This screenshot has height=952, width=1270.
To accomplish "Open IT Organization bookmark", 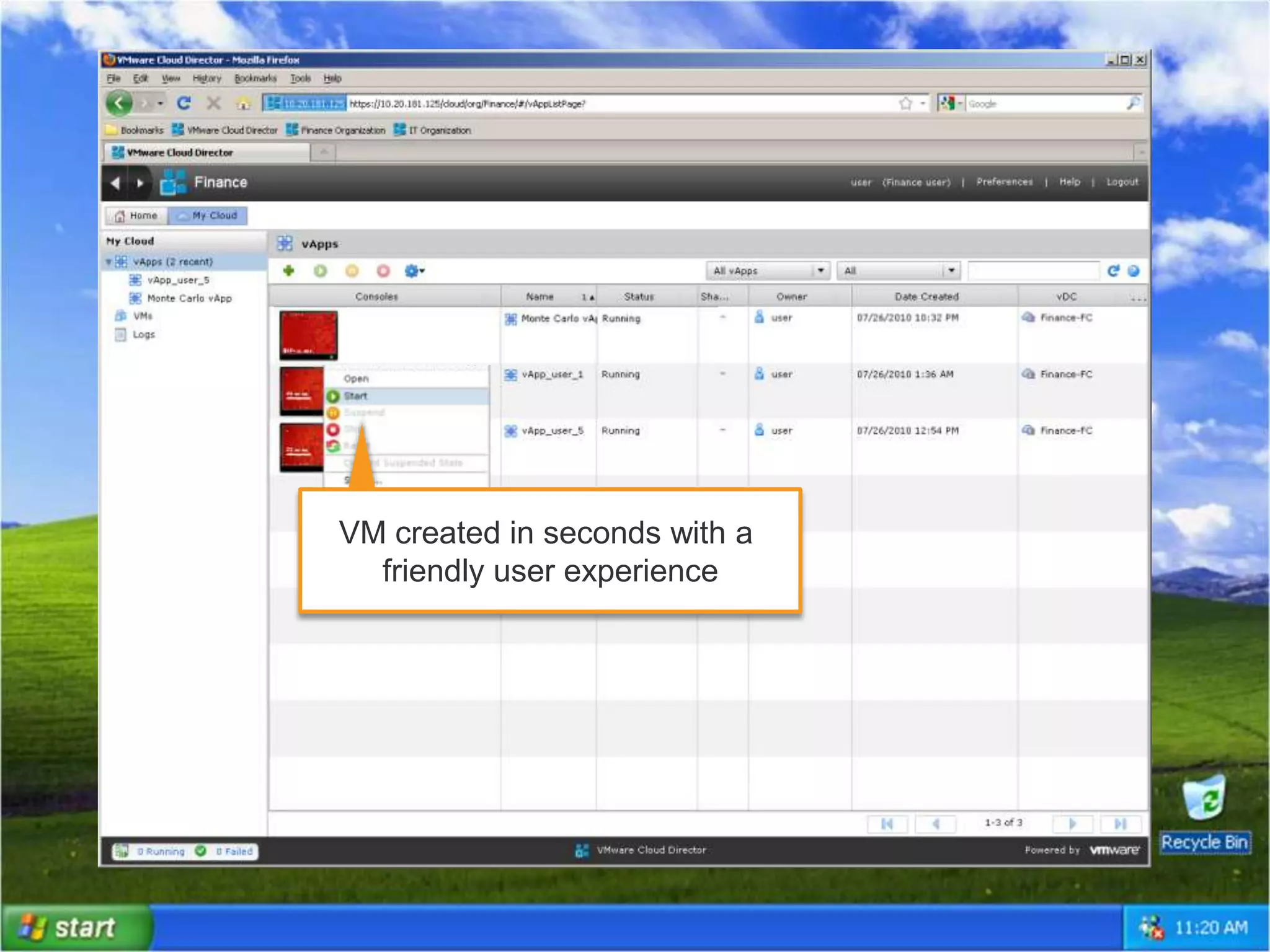I will (x=432, y=130).
